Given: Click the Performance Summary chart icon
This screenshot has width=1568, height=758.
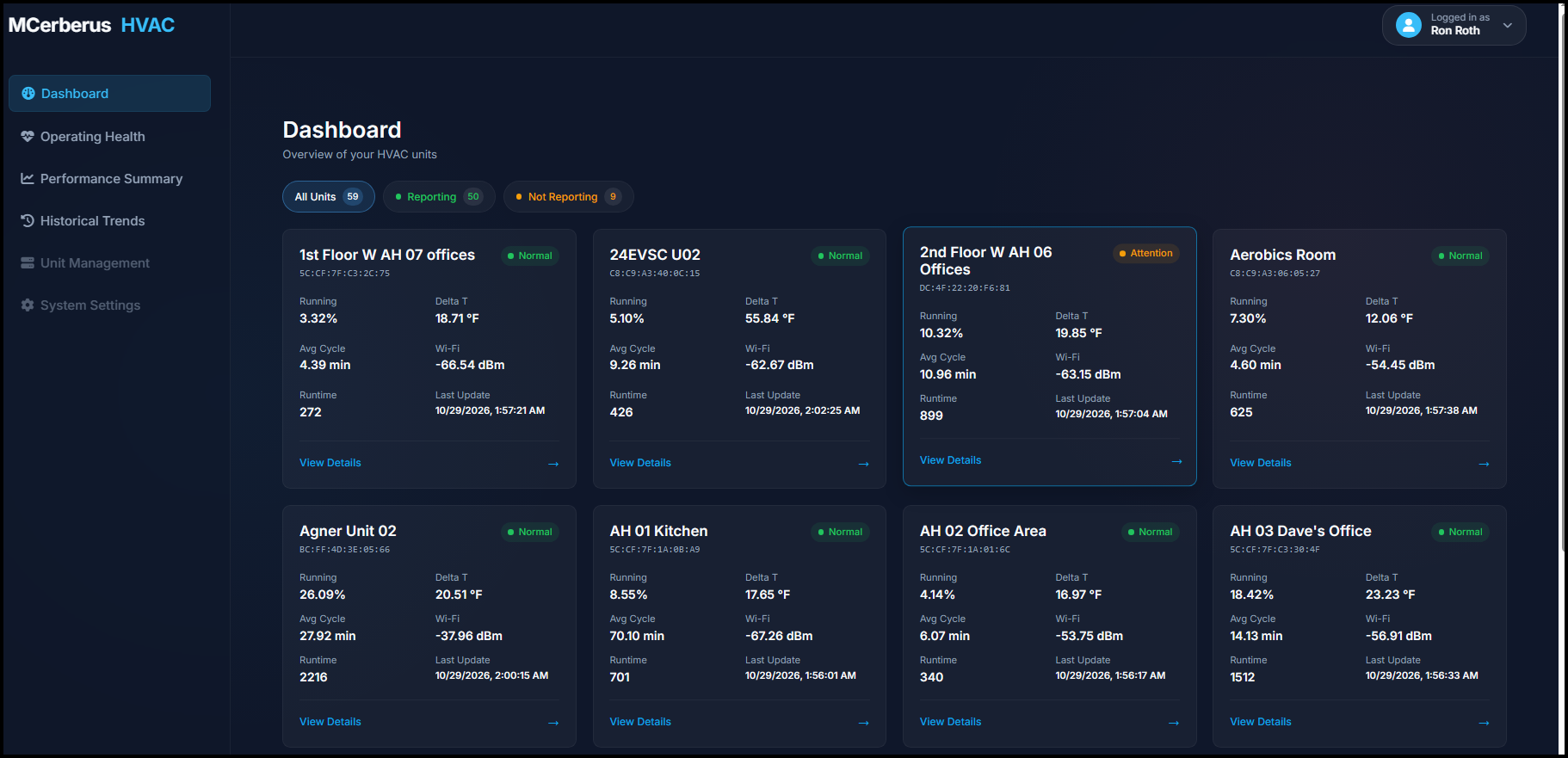Looking at the screenshot, I should (x=28, y=179).
